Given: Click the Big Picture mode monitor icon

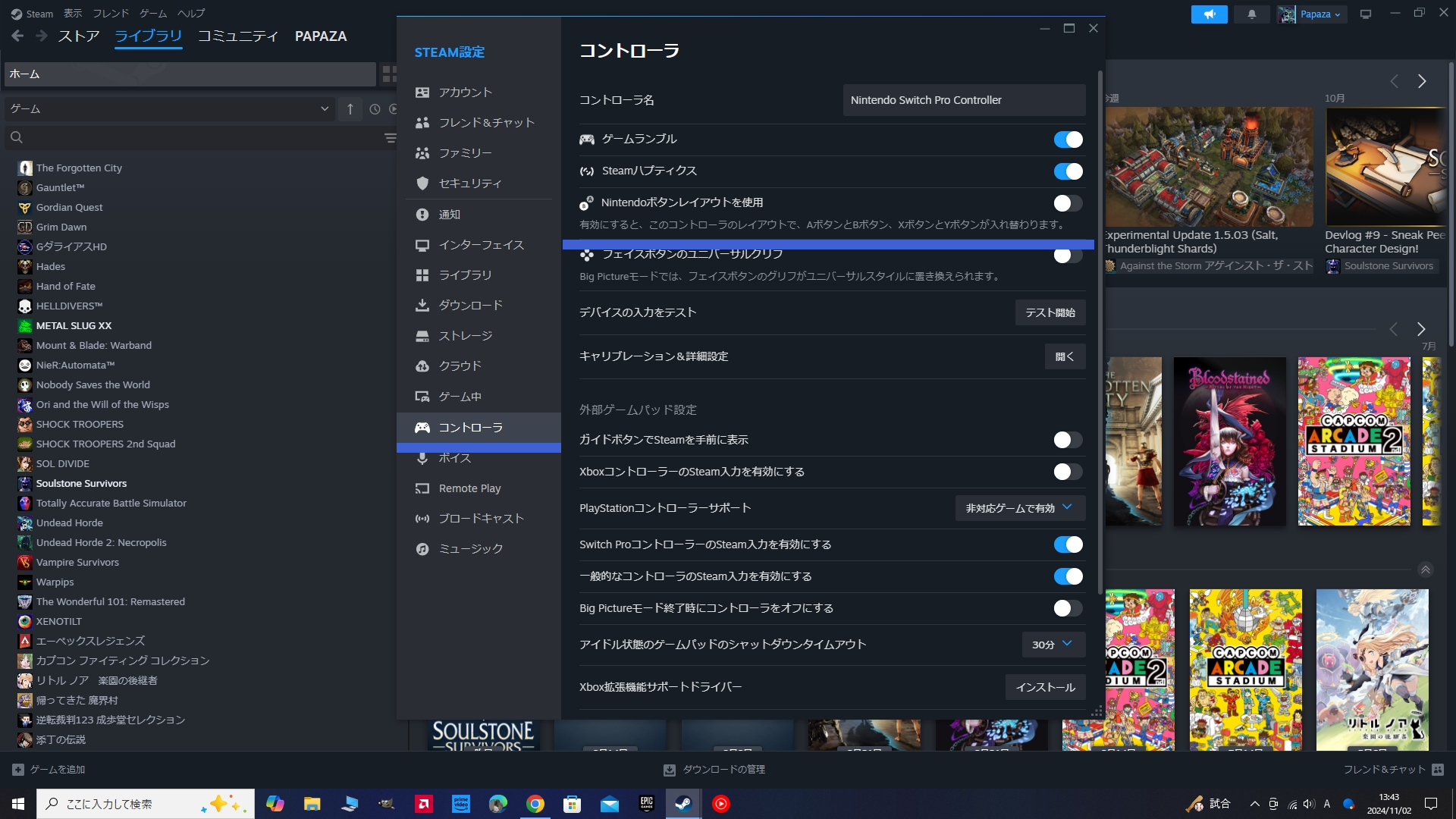Looking at the screenshot, I should 1365,14.
